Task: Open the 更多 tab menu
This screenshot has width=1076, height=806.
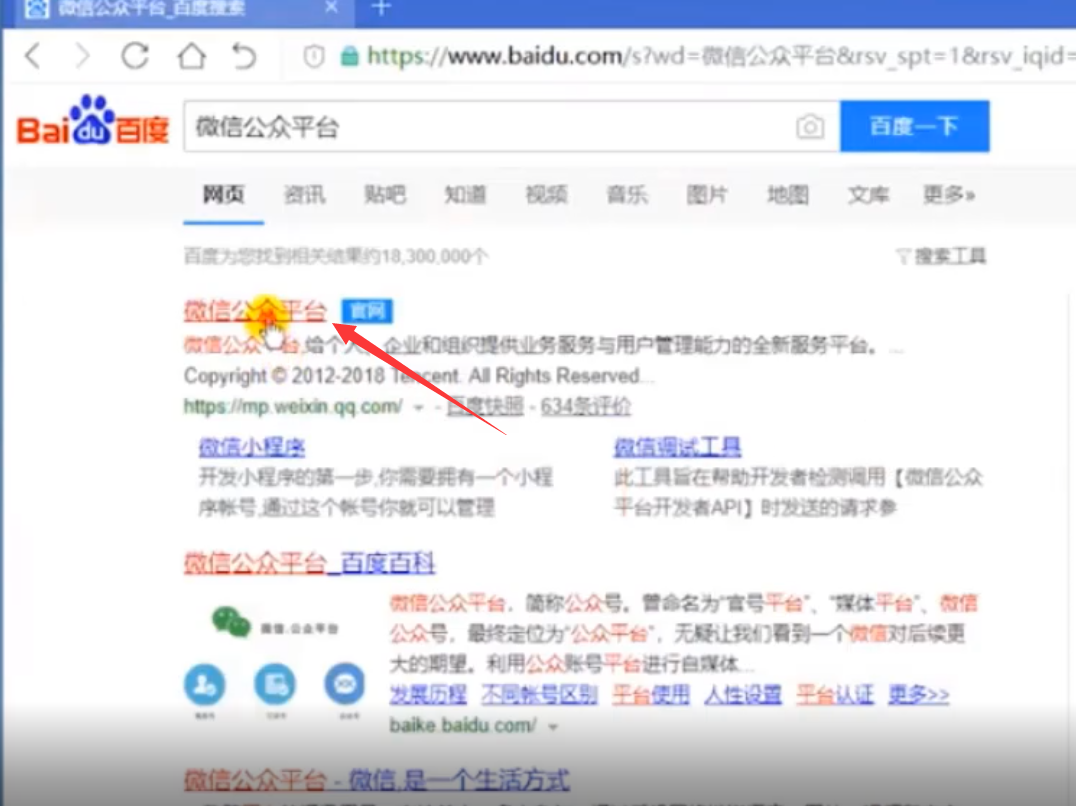Action: 948,195
